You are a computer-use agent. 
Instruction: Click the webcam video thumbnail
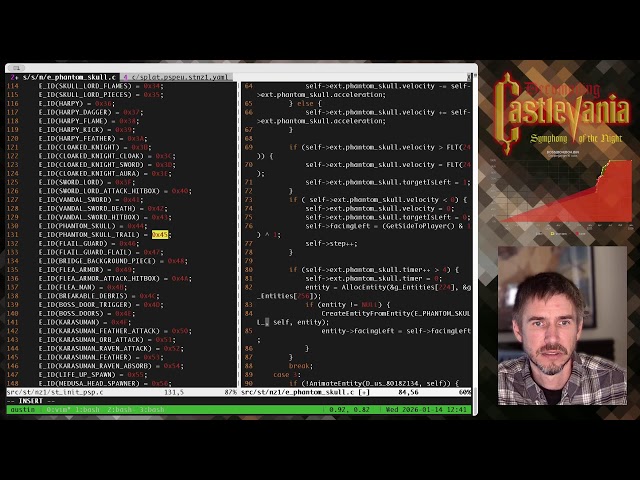(x=562, y=325)
